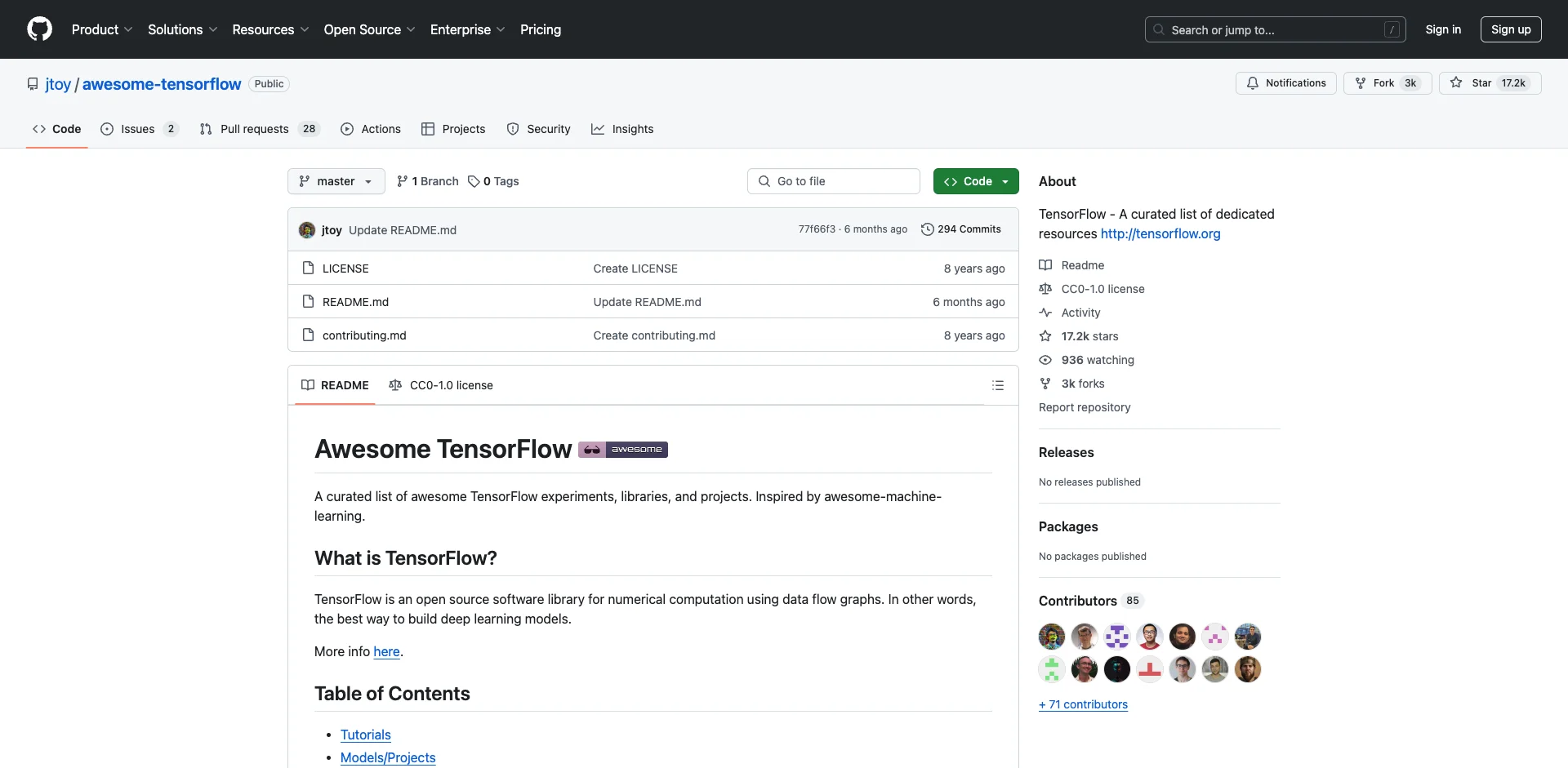Viewport: 1568px width, 768px height.
Task: Click the Sign in link
Action: (1443, 29)
